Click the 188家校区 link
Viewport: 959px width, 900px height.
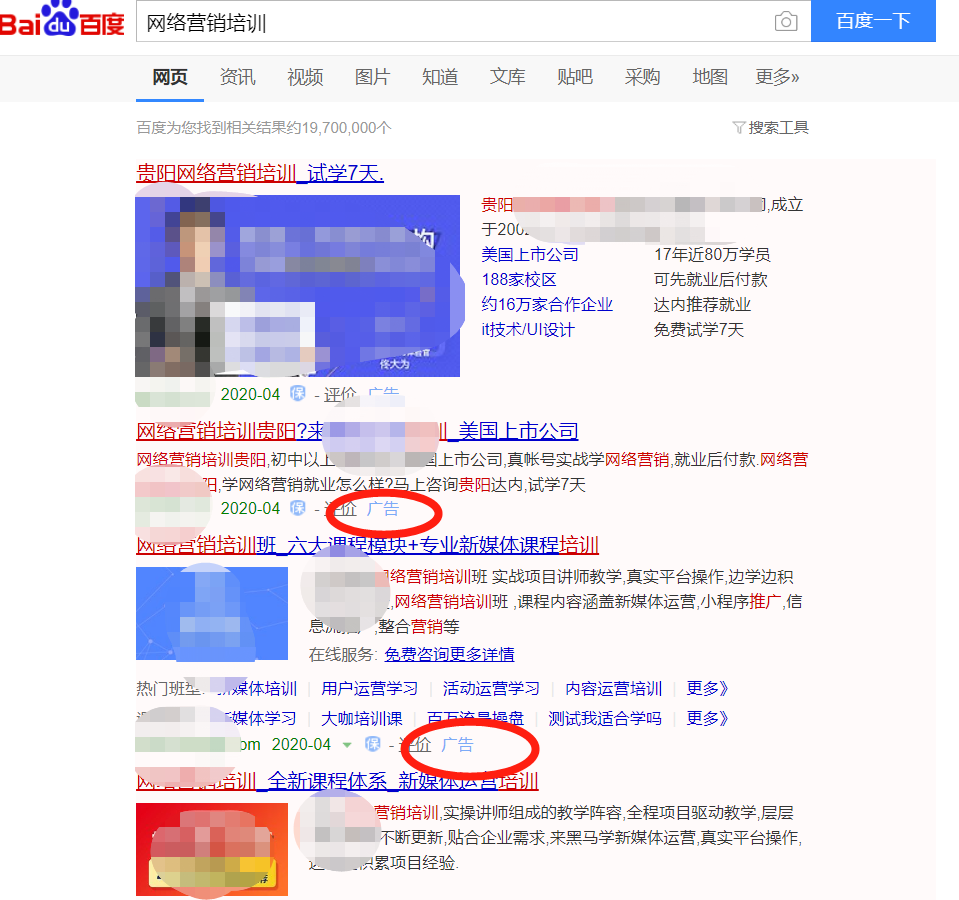[519, 279]
